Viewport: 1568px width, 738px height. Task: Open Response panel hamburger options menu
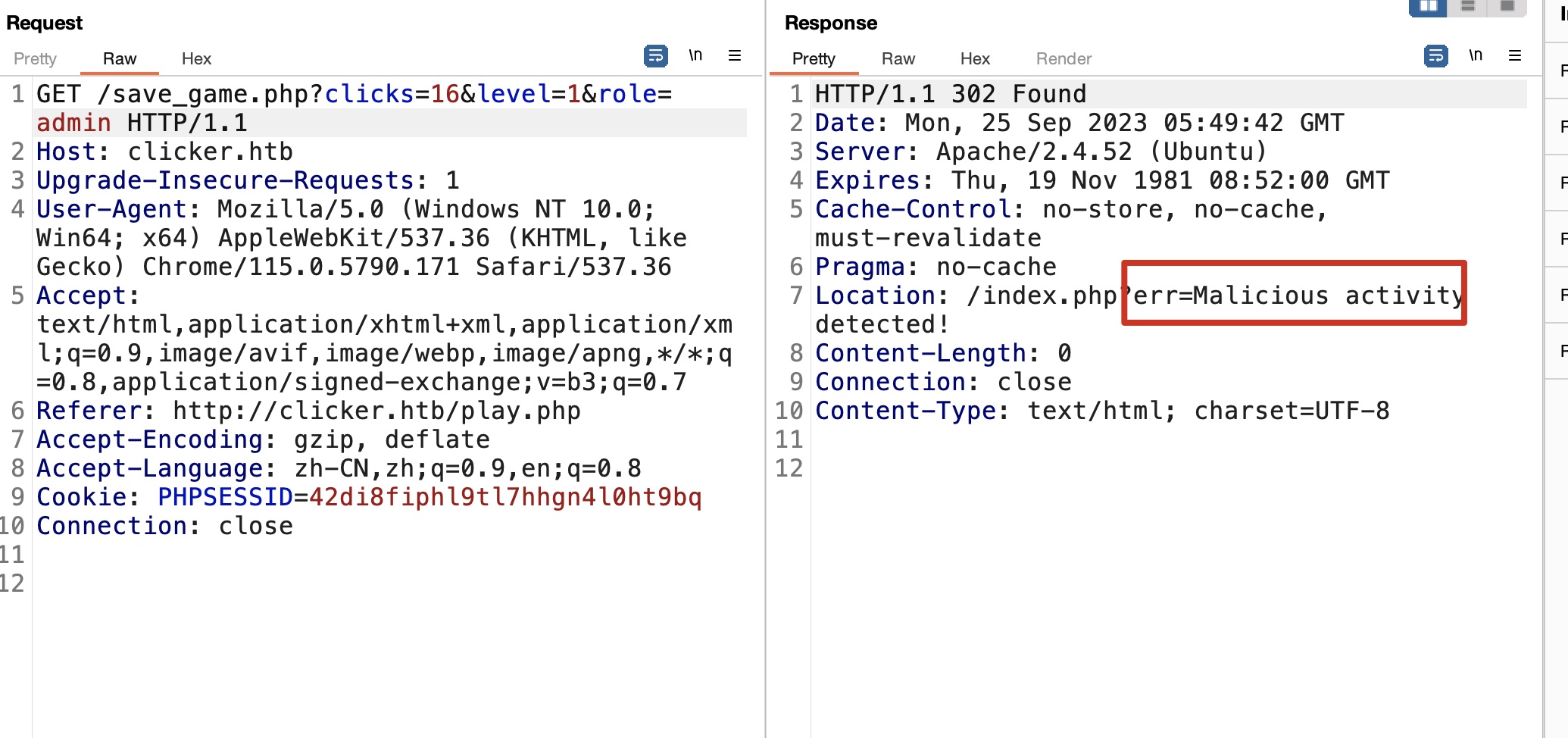pyautogui.click(x=1515, y=55)
